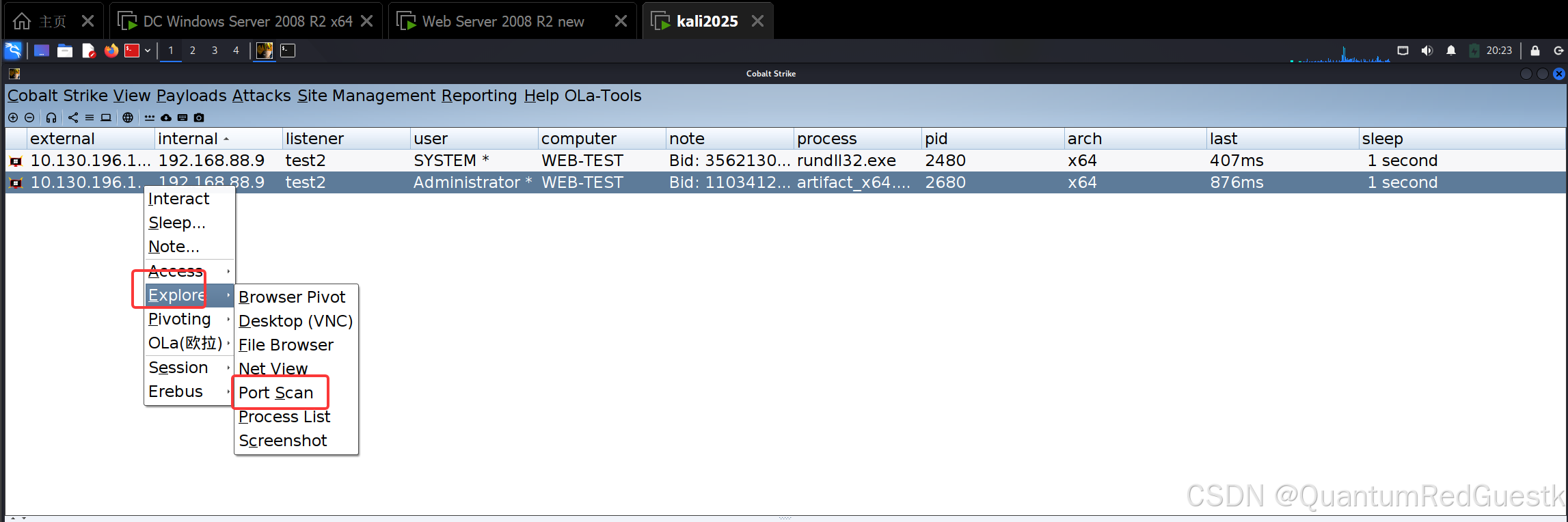Select the SYSTEM * rundll32.exe session row

785,161
